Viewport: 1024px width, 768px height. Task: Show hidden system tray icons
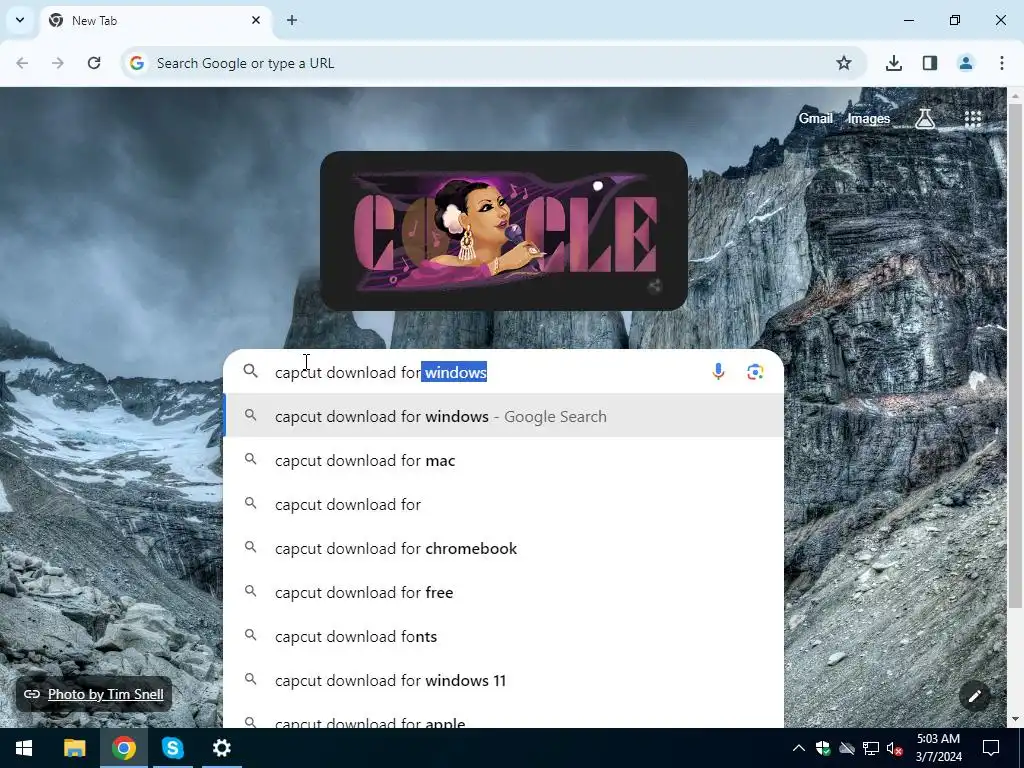click(799, 748)
